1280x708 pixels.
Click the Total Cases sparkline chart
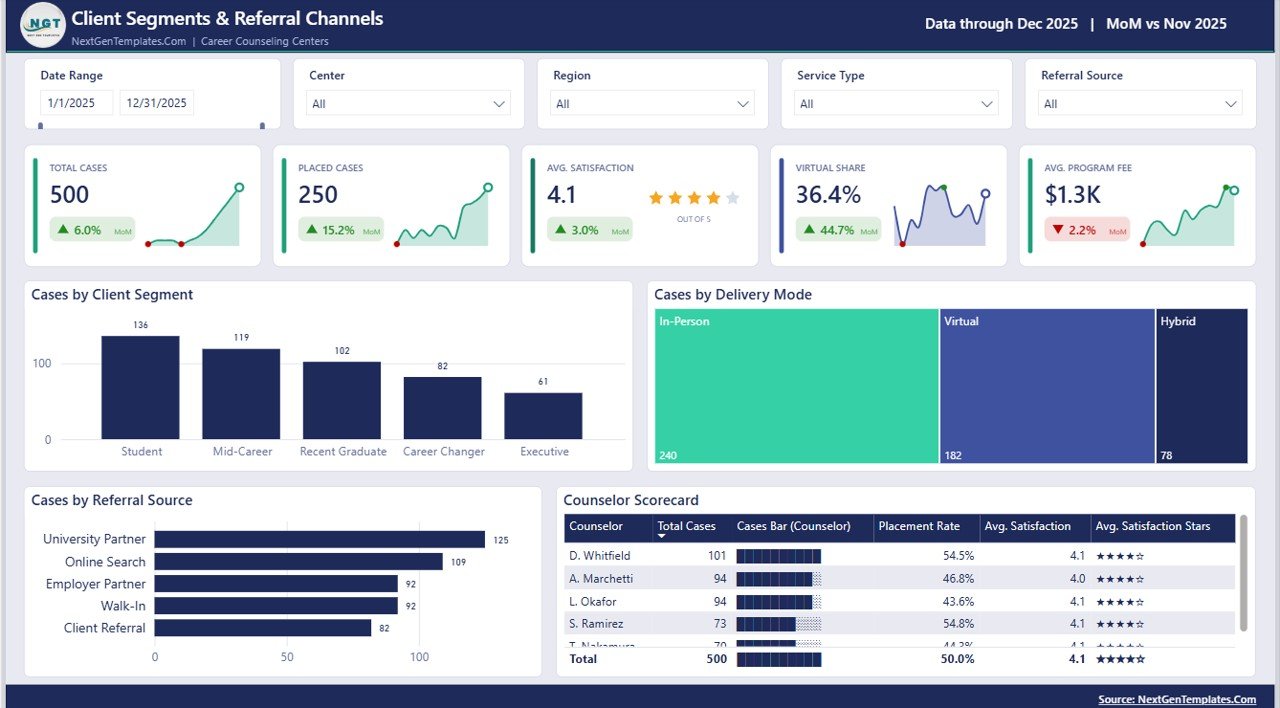coord(194,215)
